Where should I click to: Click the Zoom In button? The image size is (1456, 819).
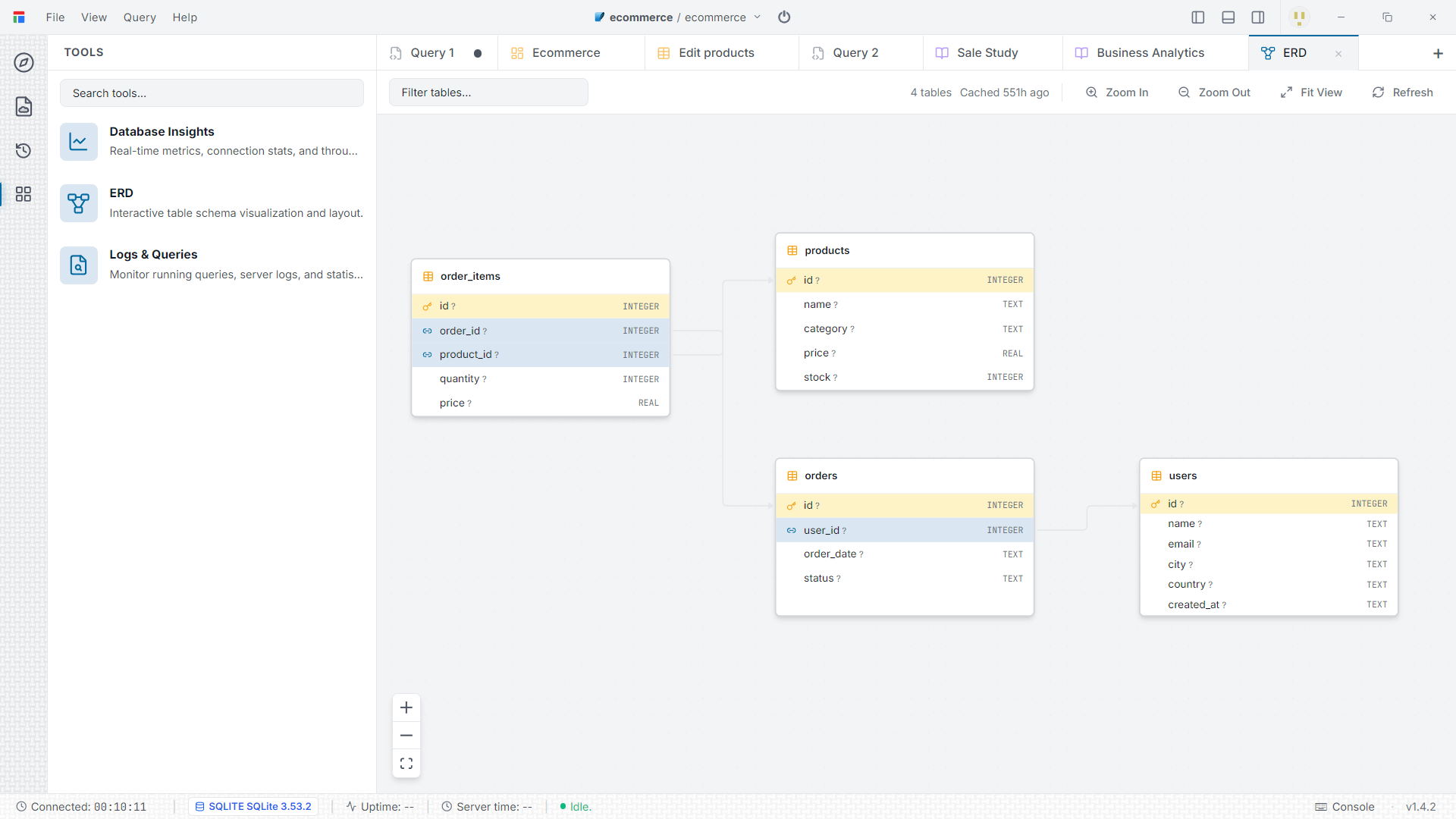[1117, 93]
